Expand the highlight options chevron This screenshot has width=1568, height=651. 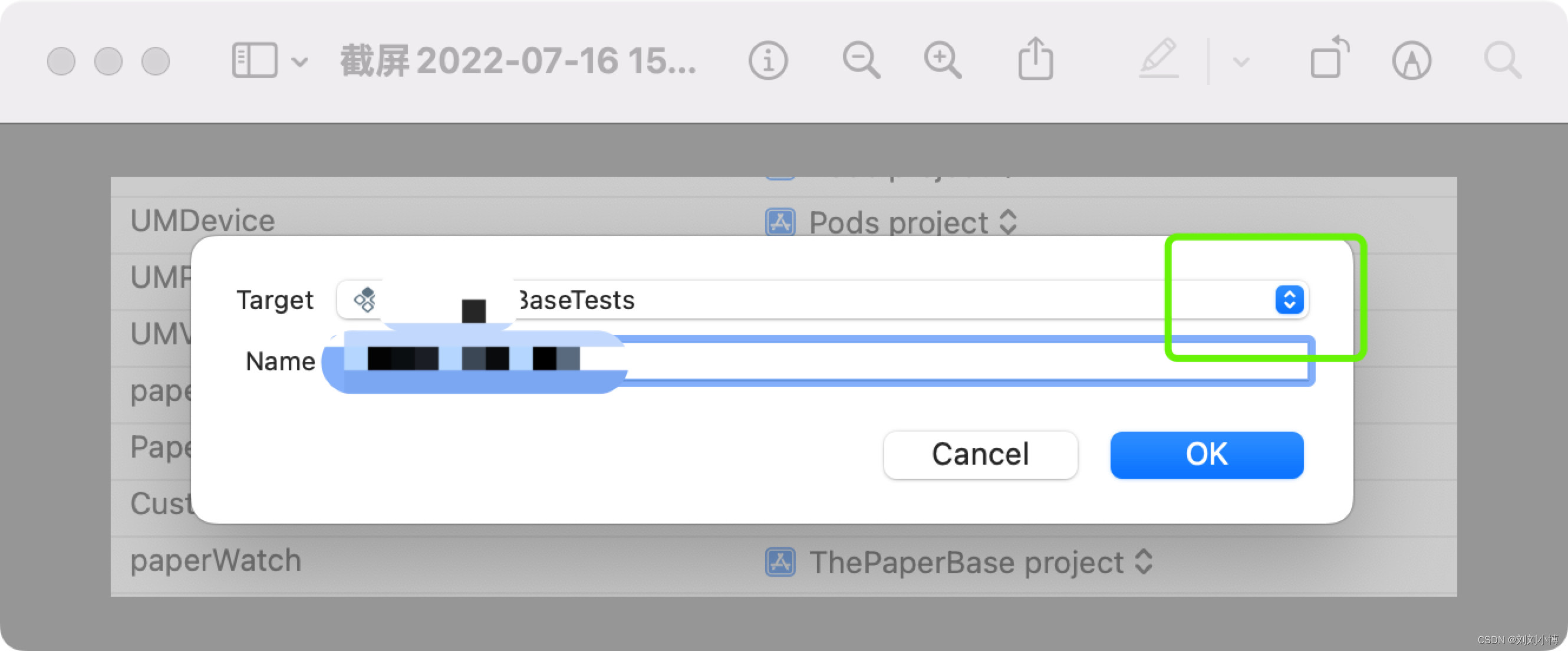tap(1241, 61)
